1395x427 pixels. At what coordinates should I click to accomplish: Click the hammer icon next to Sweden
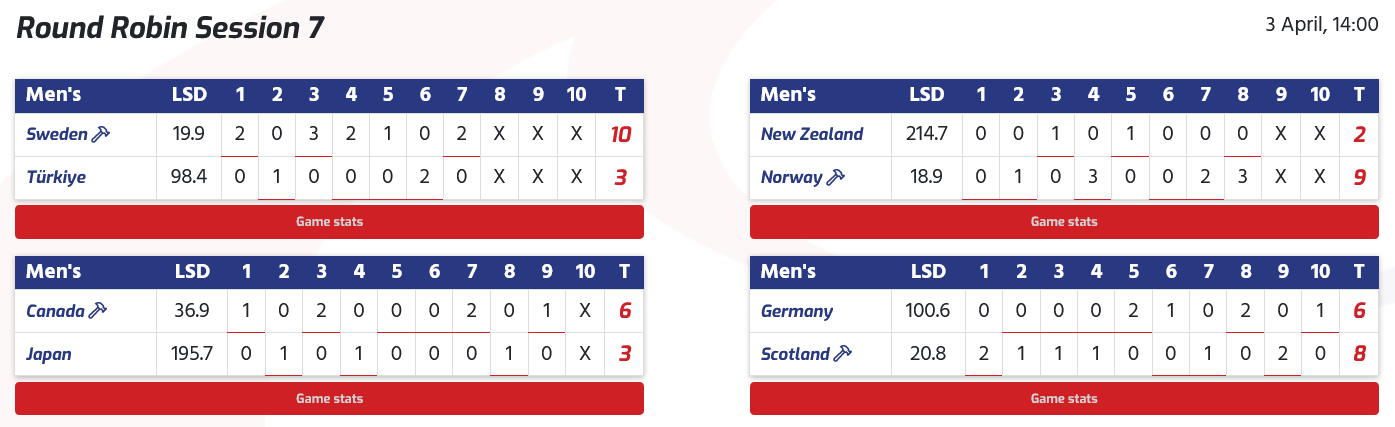(x=101, y=134)
